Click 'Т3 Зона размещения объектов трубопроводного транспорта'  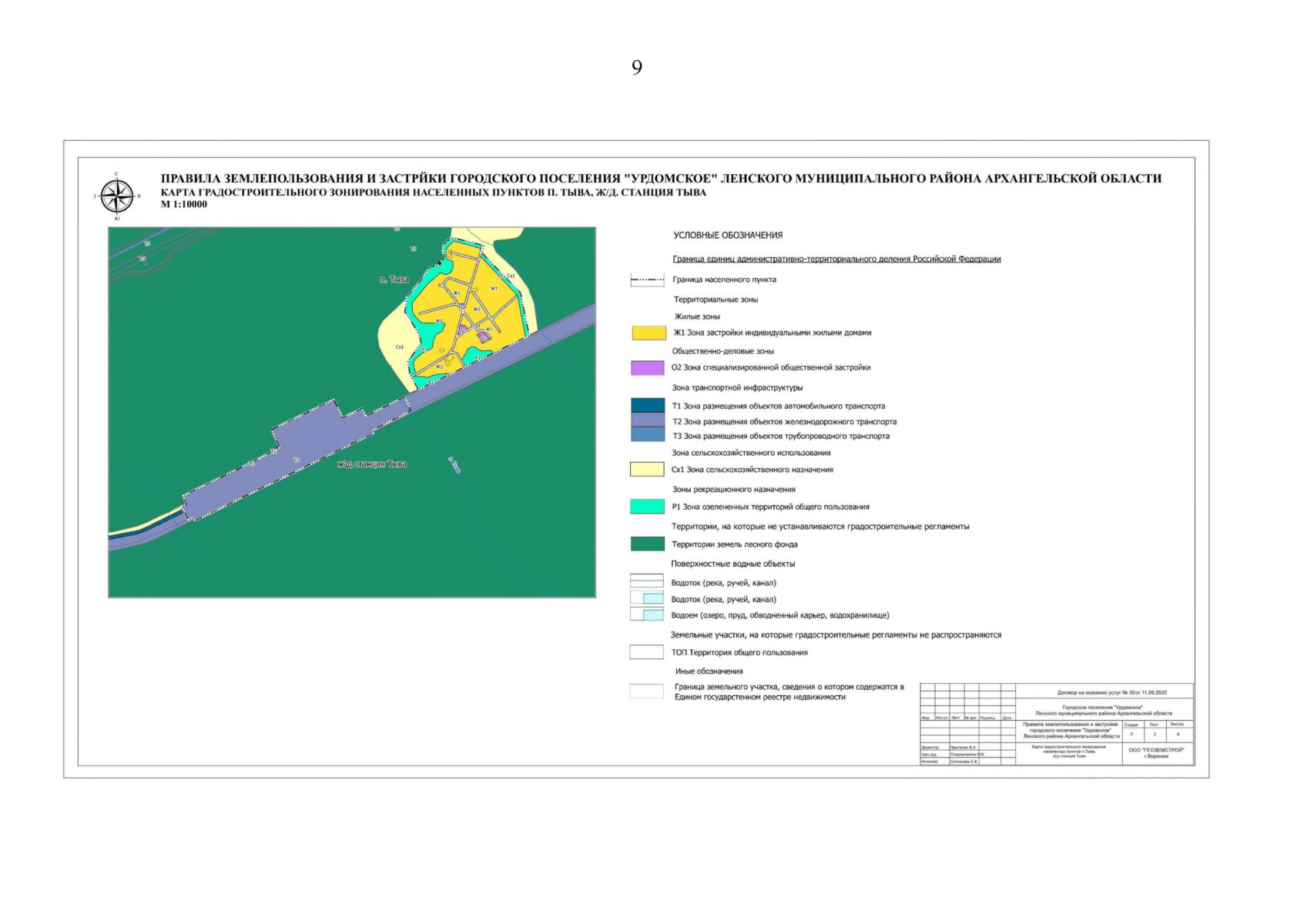click(781, 436)
